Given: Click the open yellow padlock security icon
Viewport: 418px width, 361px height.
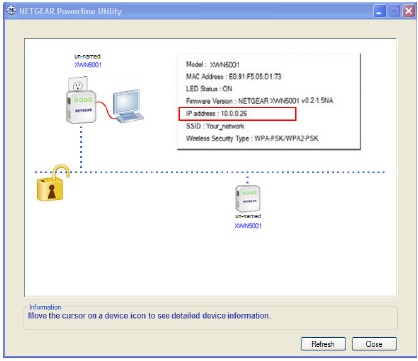Looking at the screenshot, I should tap(53, 183).
